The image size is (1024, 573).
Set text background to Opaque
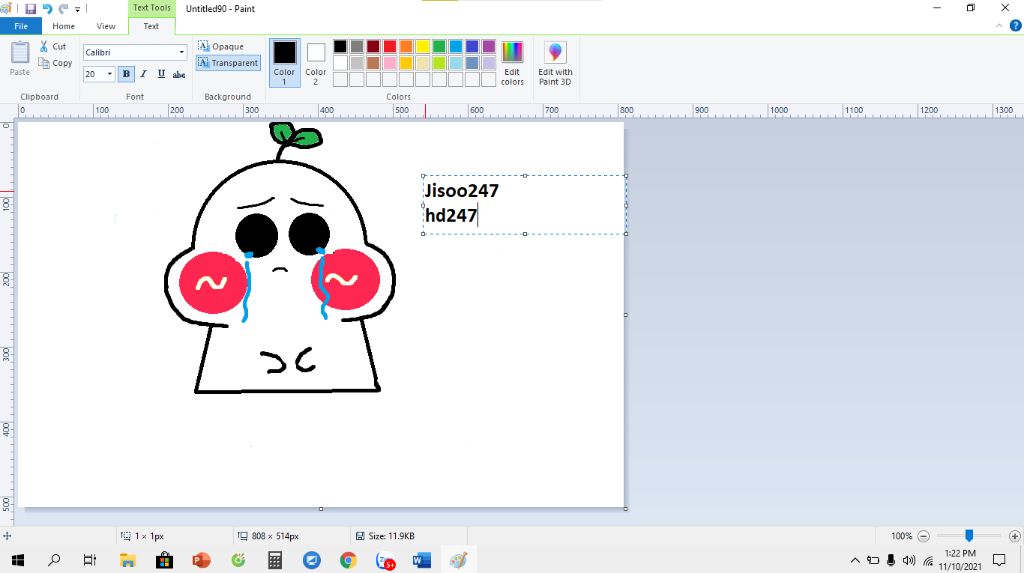click(x=221, y=46)
